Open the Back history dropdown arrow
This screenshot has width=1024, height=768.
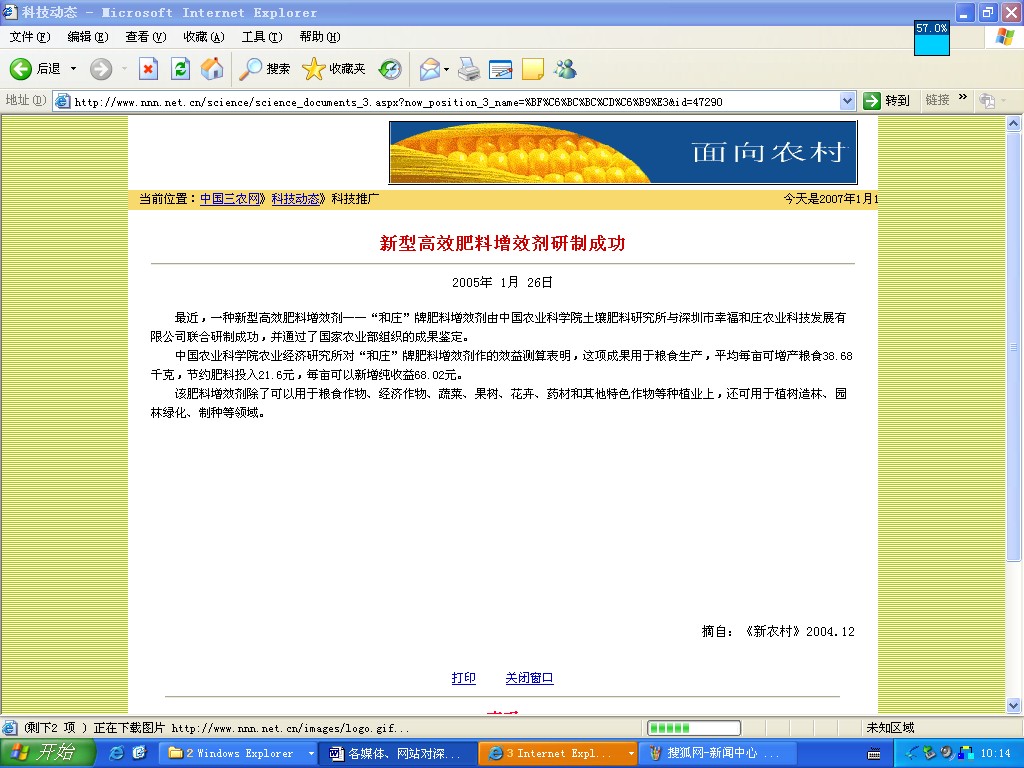73,69
